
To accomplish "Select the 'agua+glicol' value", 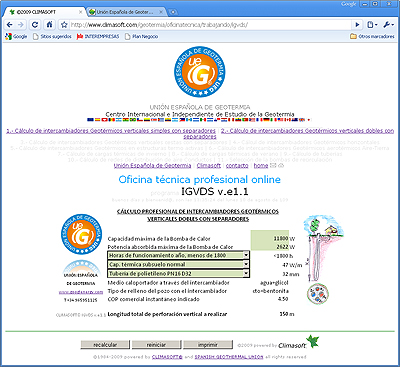I will click(x=274, y=283).
